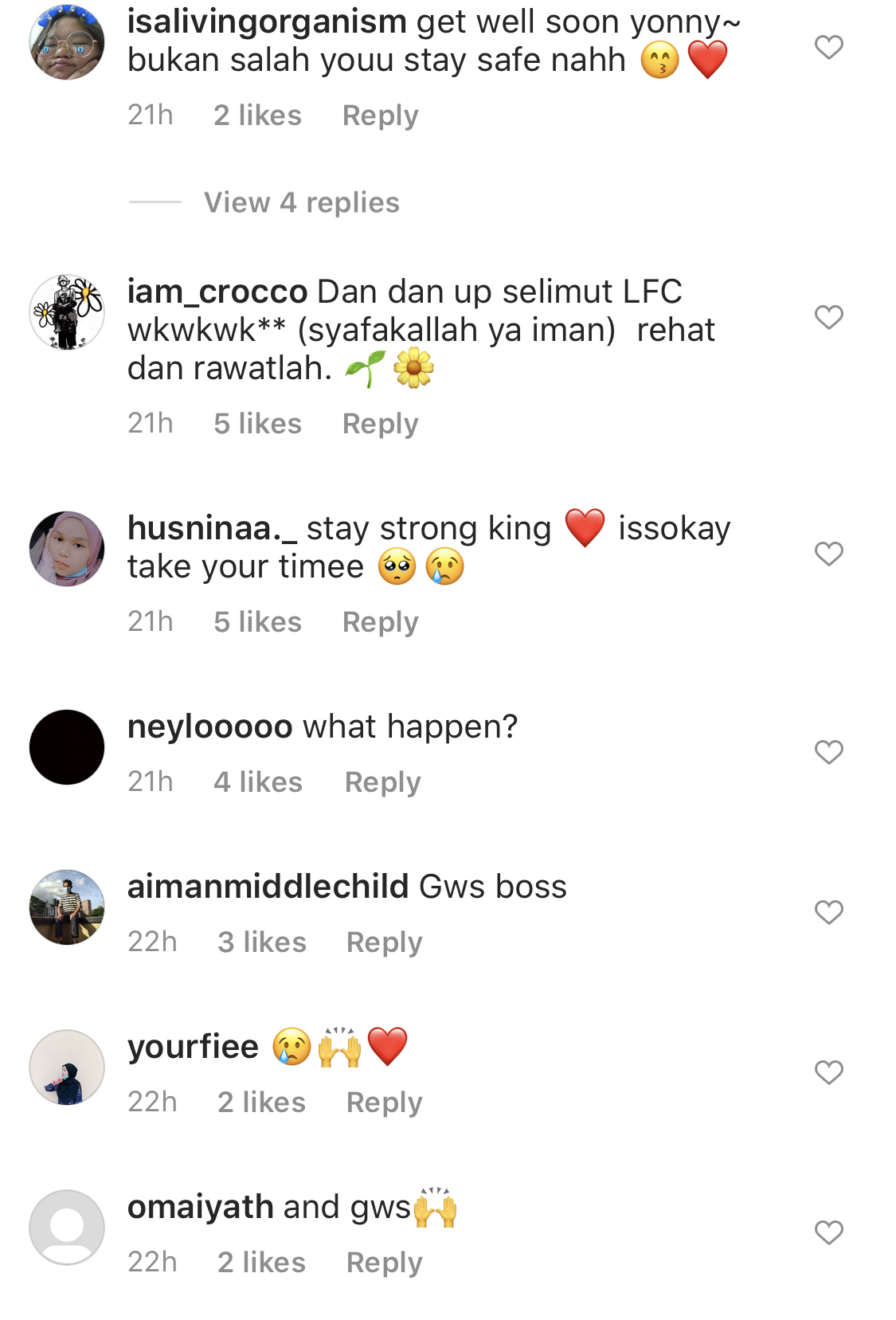Screen dimensions: 896x1320
Task: Open omaiyath's default avatar
Action: (x=67, y=1228)
